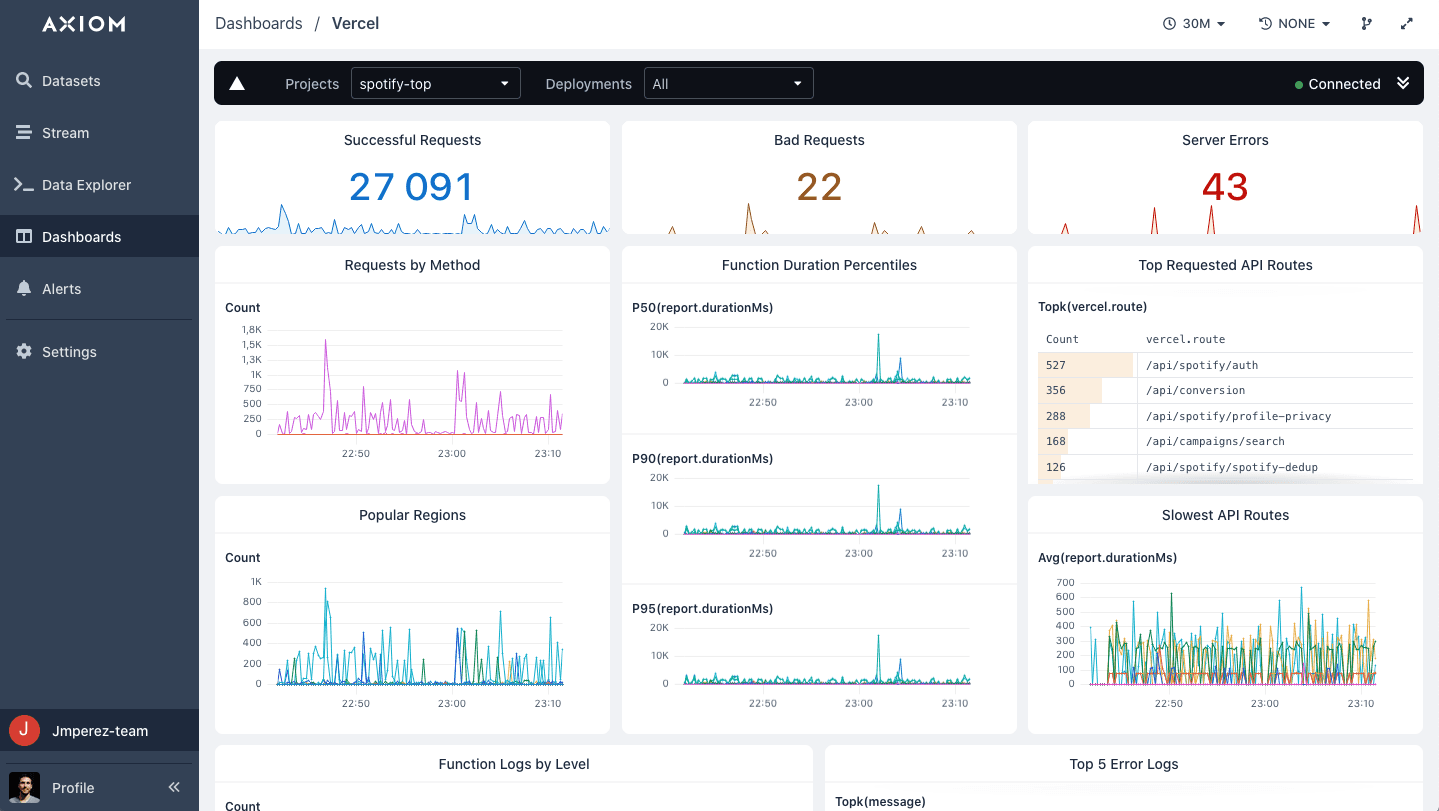This screenshot has width=1439, height=811.
Task: Click the P90(report.durationMs) chart label
Action: coord(703,459)
